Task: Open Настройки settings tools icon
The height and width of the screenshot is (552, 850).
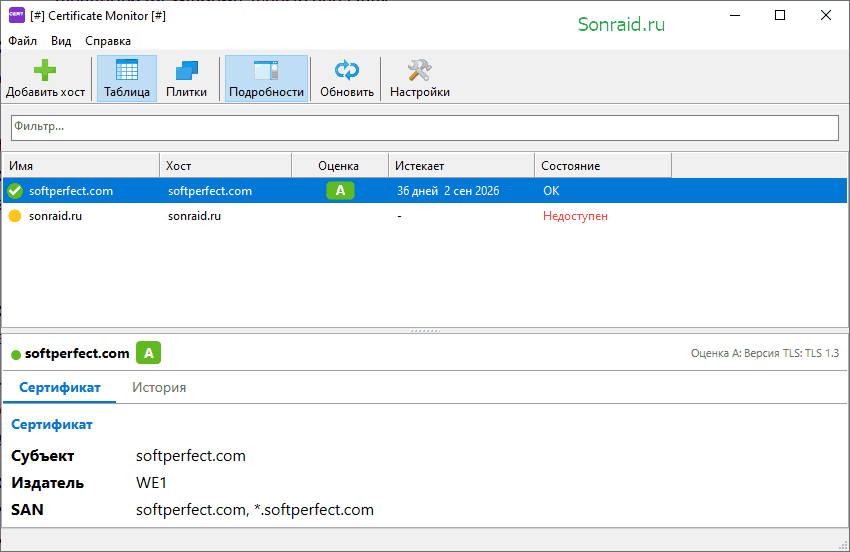Action: (x=420, y=70)
